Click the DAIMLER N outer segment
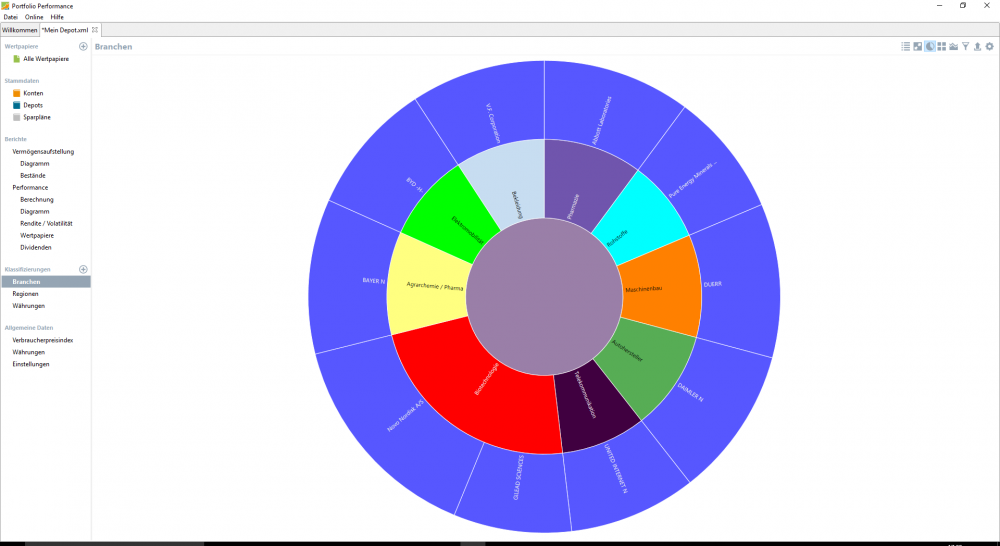Screen dimensions: 1000x546 (x=708, y=408)
